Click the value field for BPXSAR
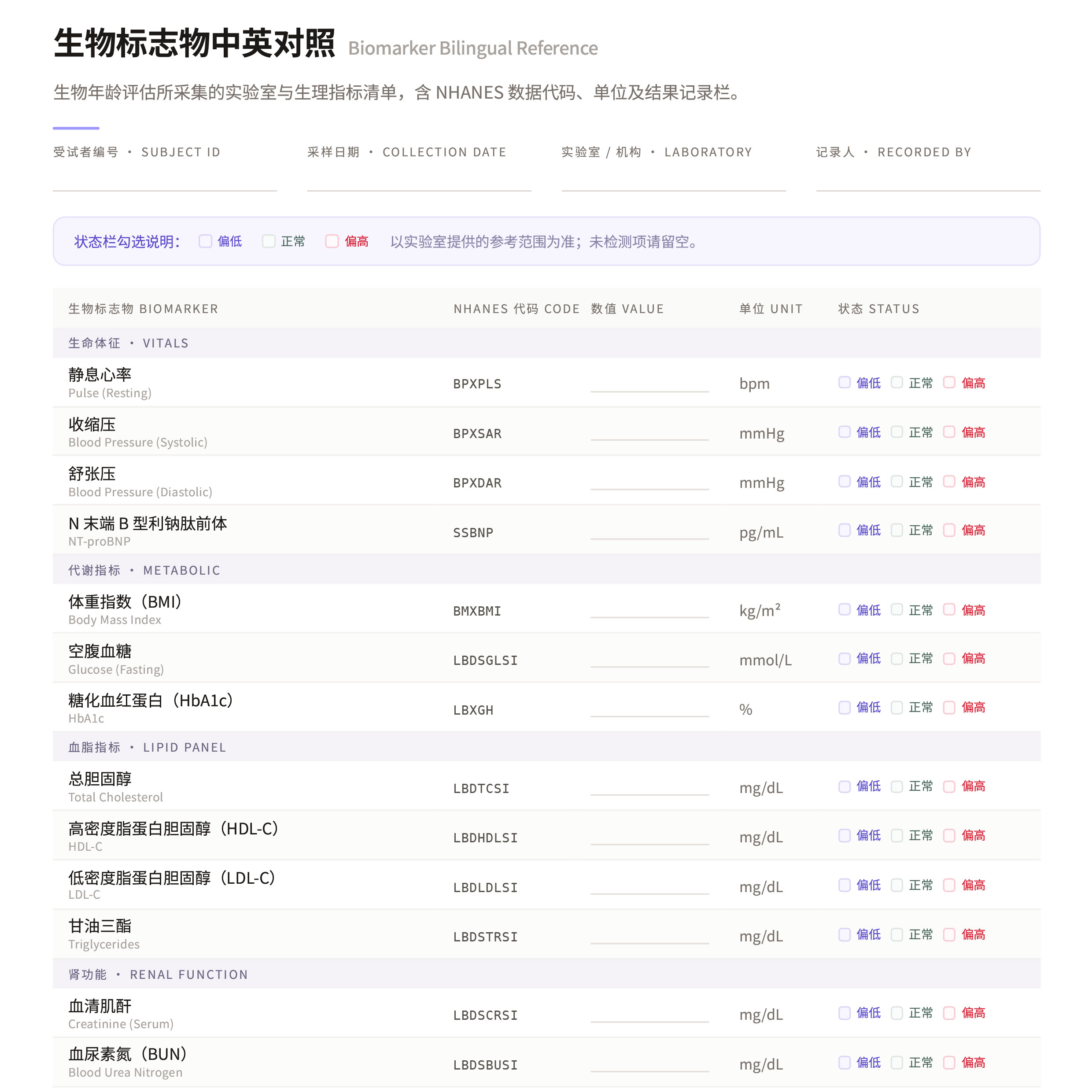 point(649,432)
